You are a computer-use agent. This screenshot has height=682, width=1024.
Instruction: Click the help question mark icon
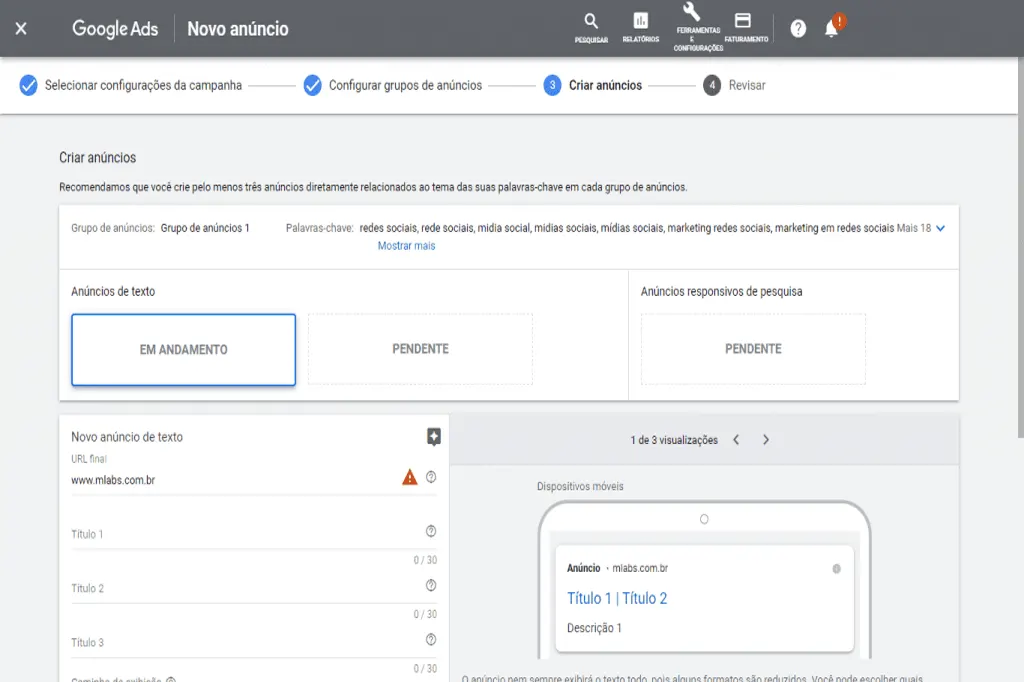coord(797,28)
